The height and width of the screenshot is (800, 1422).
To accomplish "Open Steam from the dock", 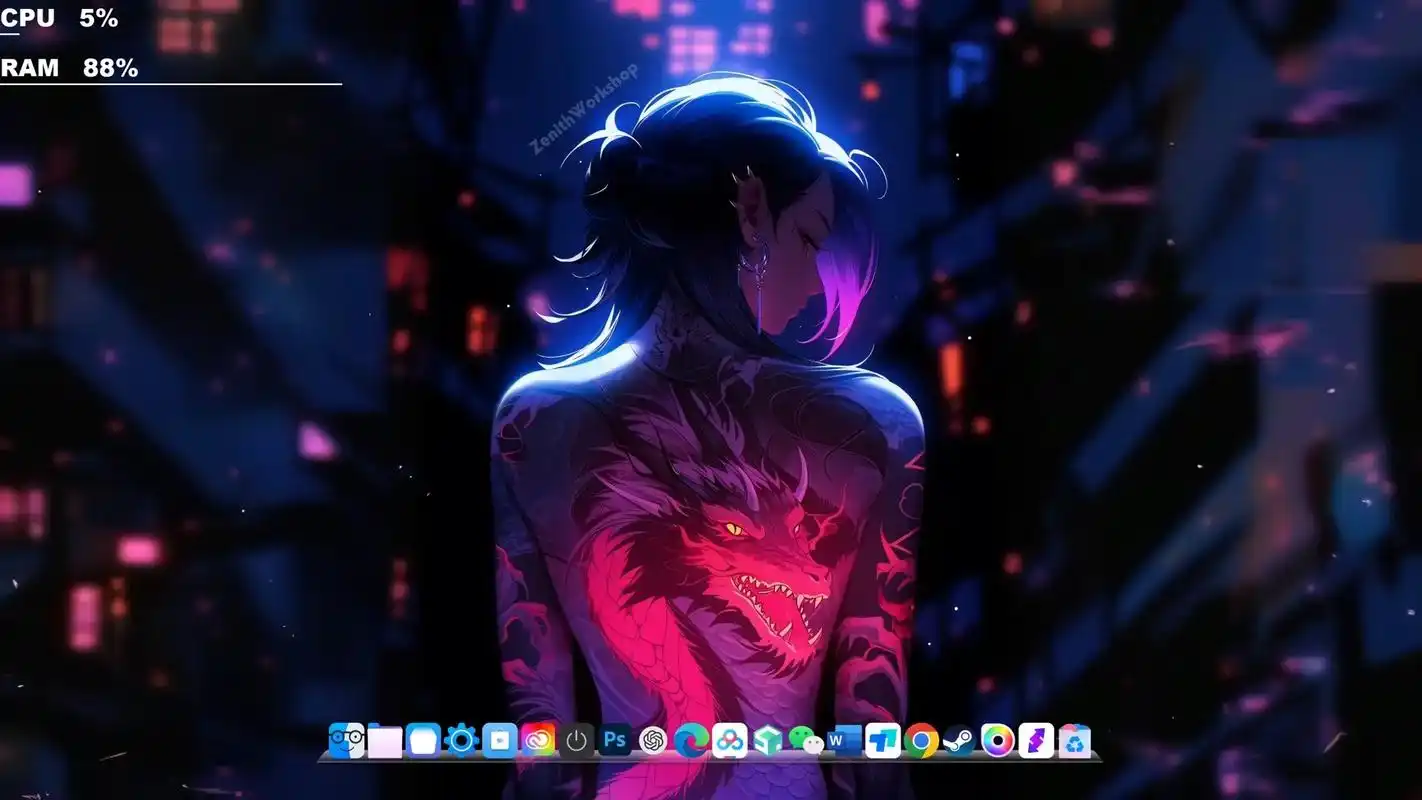I will 959,741.
